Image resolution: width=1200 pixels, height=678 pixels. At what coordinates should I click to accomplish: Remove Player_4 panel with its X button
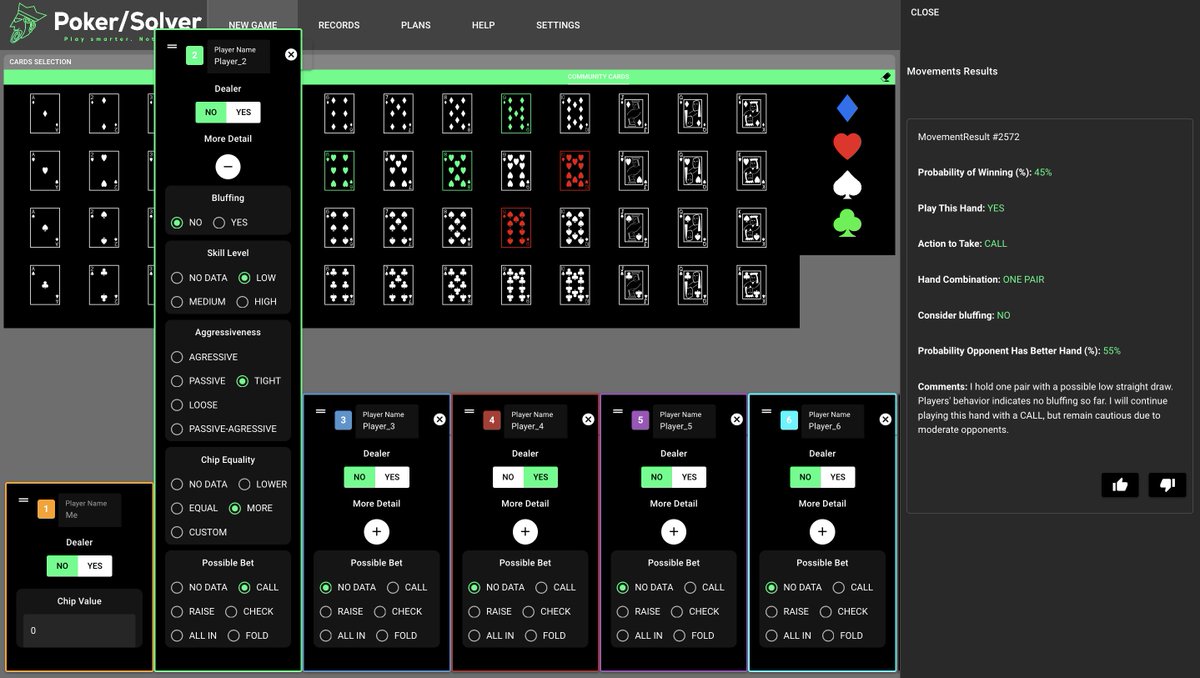(588, 420)
